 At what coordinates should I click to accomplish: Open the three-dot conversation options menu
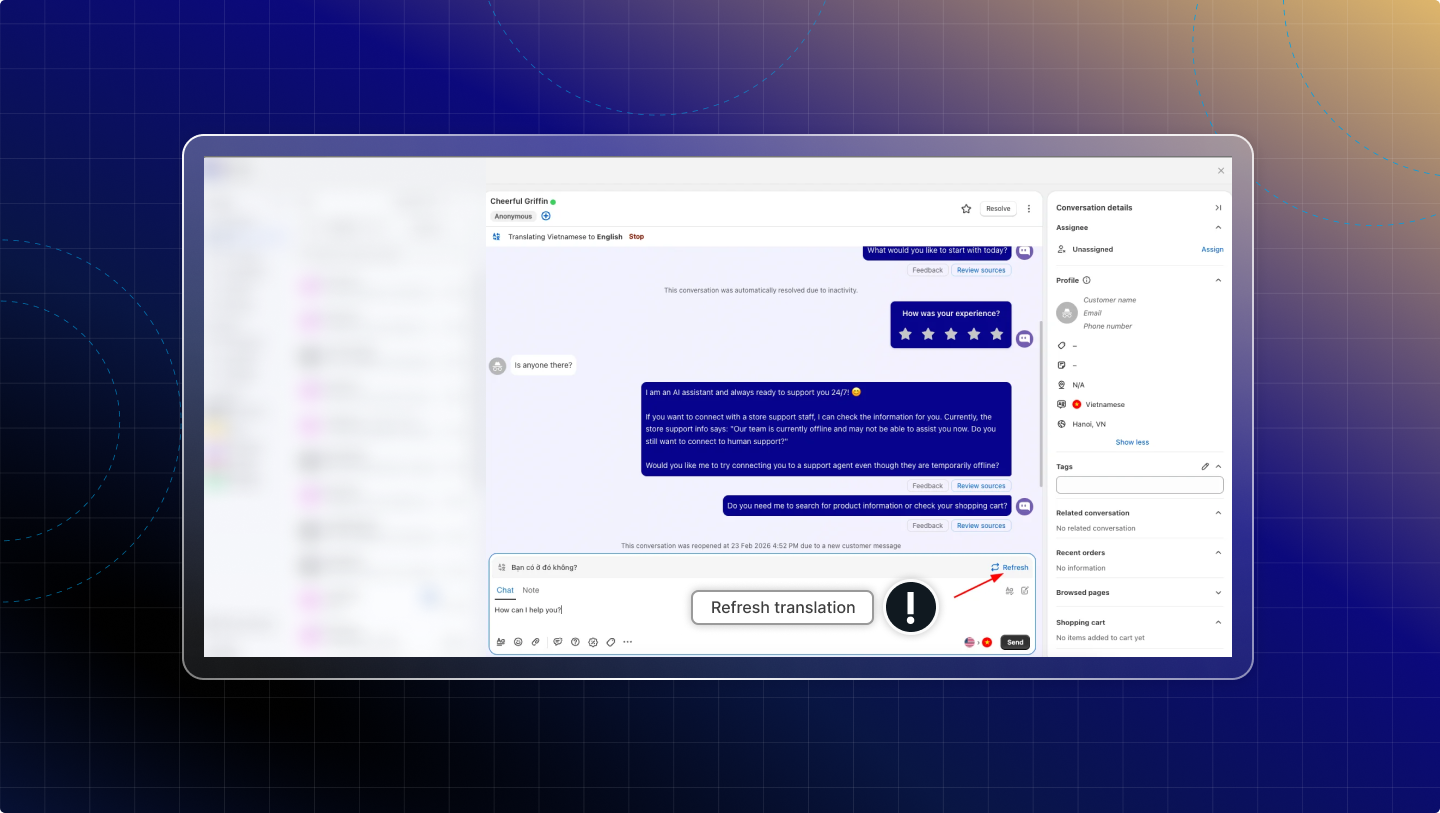(1028, 209)
